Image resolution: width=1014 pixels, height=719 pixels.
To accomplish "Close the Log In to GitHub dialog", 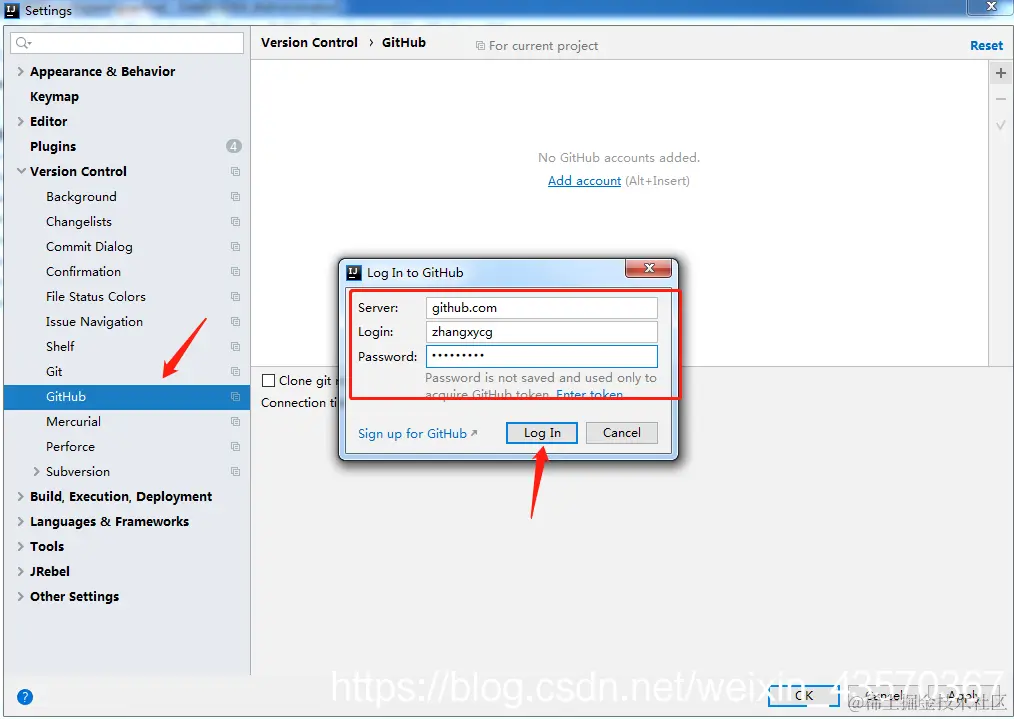I will tap(650, 268).
